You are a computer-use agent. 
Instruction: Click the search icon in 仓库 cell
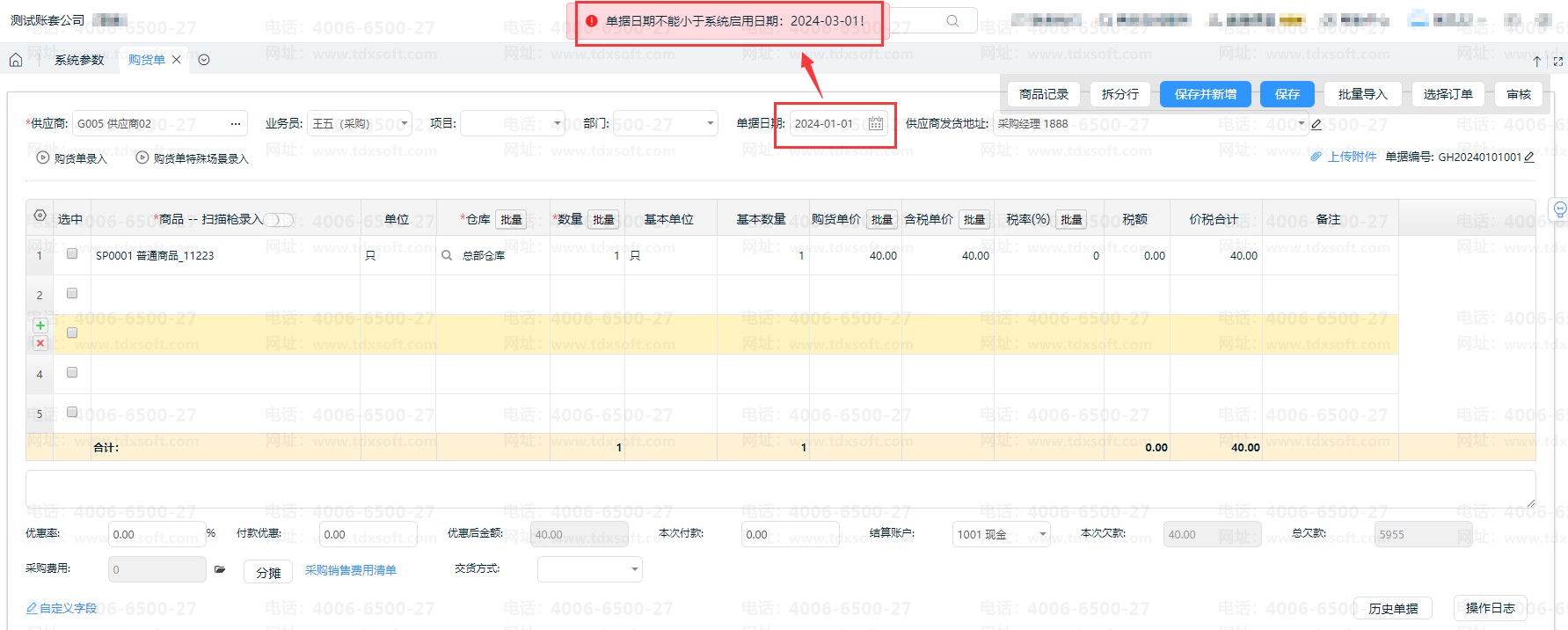pos(447,256)
